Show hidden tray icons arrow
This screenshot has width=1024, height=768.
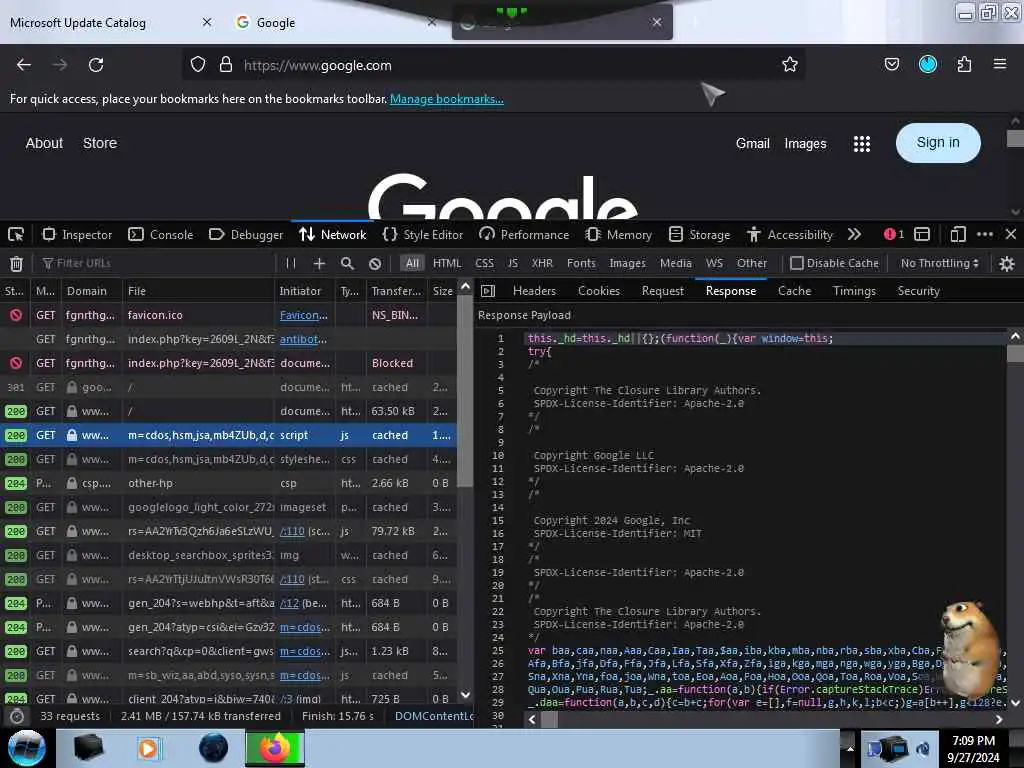click(x=850, y=748)
